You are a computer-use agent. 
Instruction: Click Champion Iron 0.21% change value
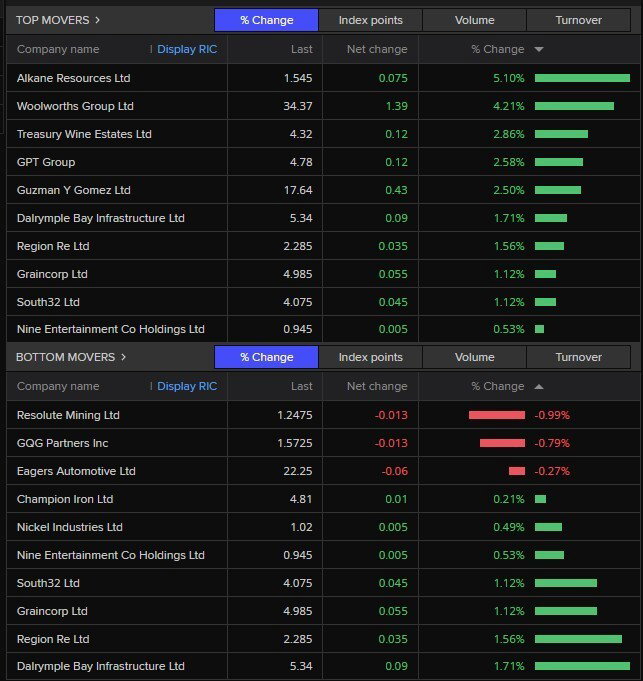click(509, 499)
